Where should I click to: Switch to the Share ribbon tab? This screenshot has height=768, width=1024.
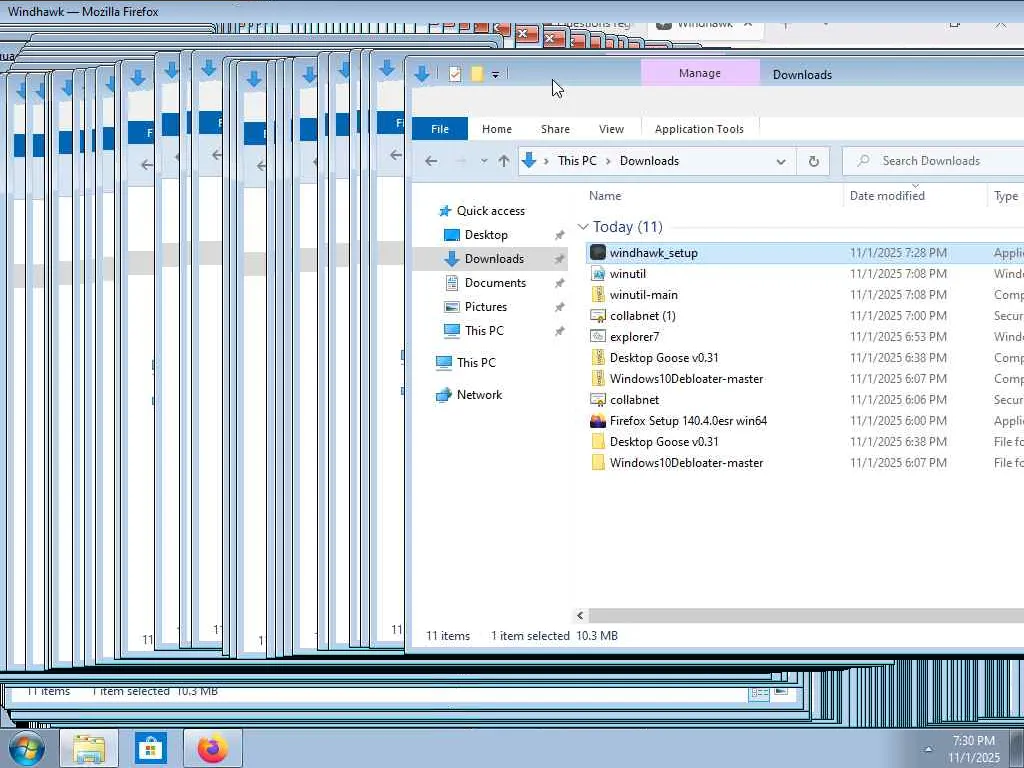tap(555, 129)
